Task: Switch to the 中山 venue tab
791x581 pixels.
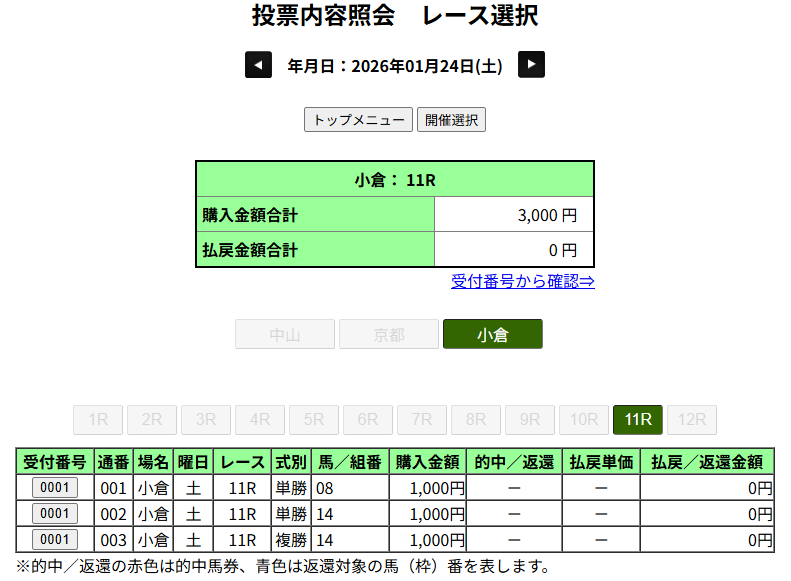Action: click(x=285, y=335)
